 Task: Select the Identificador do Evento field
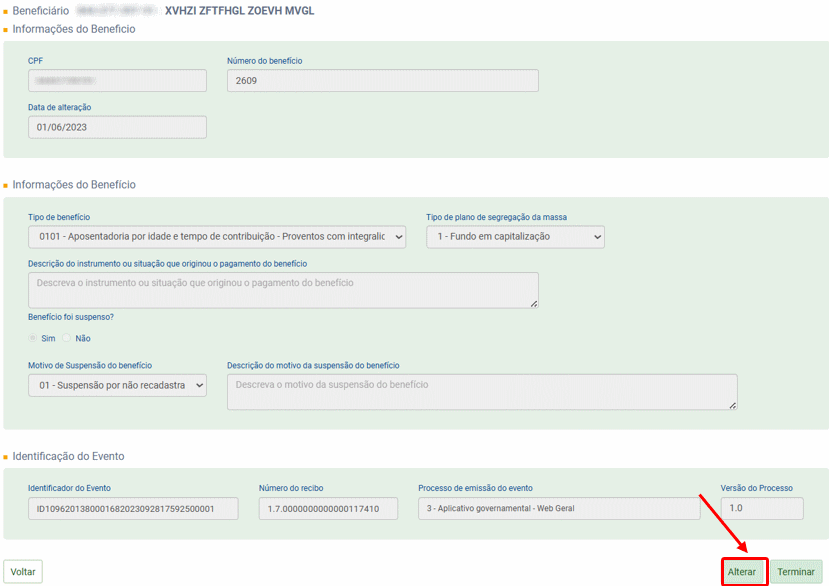(x=133, y=509)
